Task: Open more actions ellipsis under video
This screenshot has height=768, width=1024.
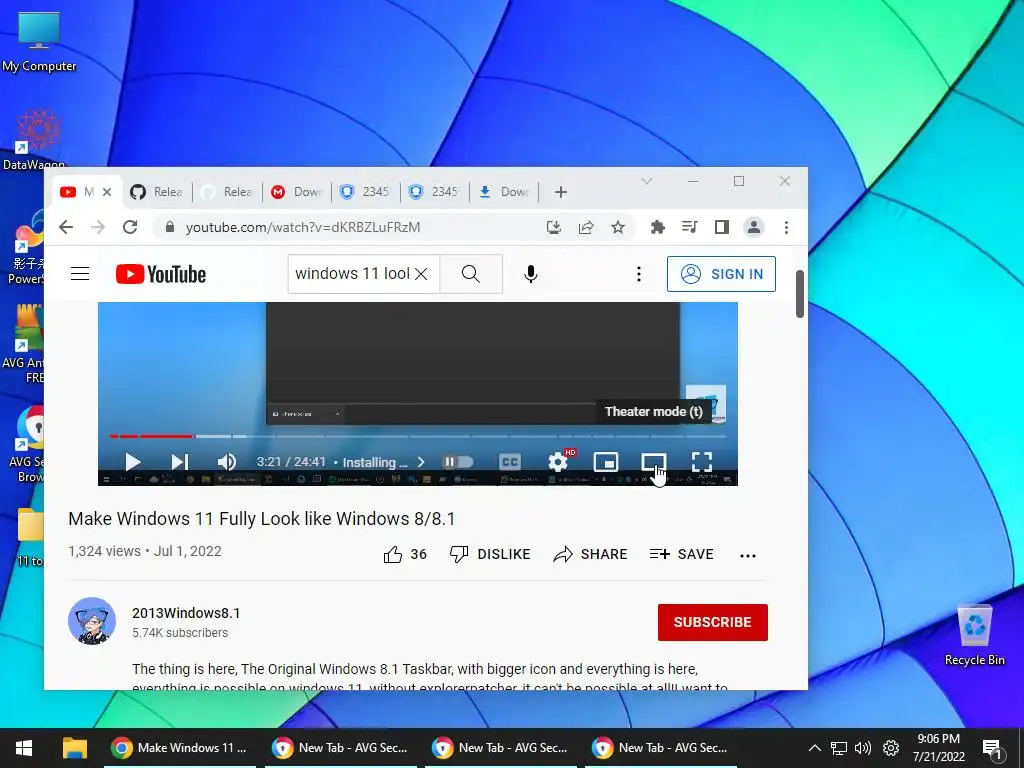Action: click(748, 555)
